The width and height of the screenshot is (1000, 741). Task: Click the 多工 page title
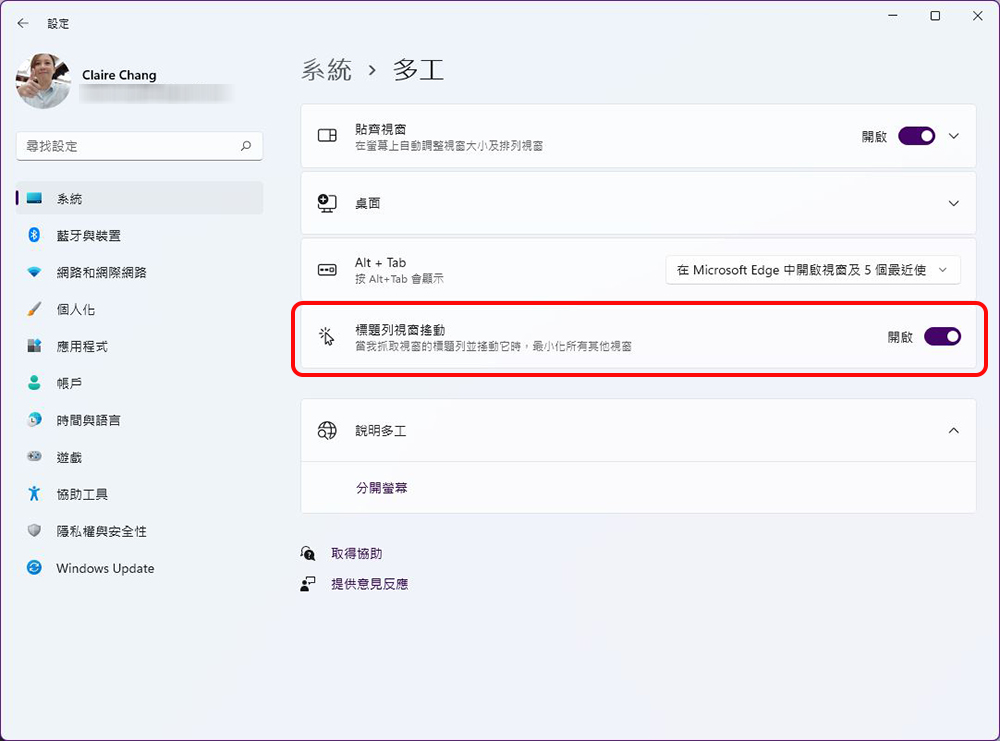pyautogui.click(x=418, y=69)
